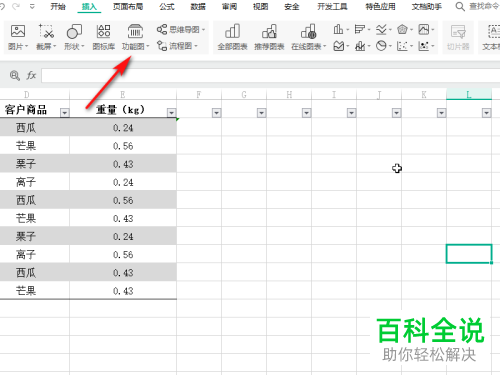This screenshot has height=375, width=500.
Task: Click the redo arrow in quick access bar
Action: pos(16,6)
